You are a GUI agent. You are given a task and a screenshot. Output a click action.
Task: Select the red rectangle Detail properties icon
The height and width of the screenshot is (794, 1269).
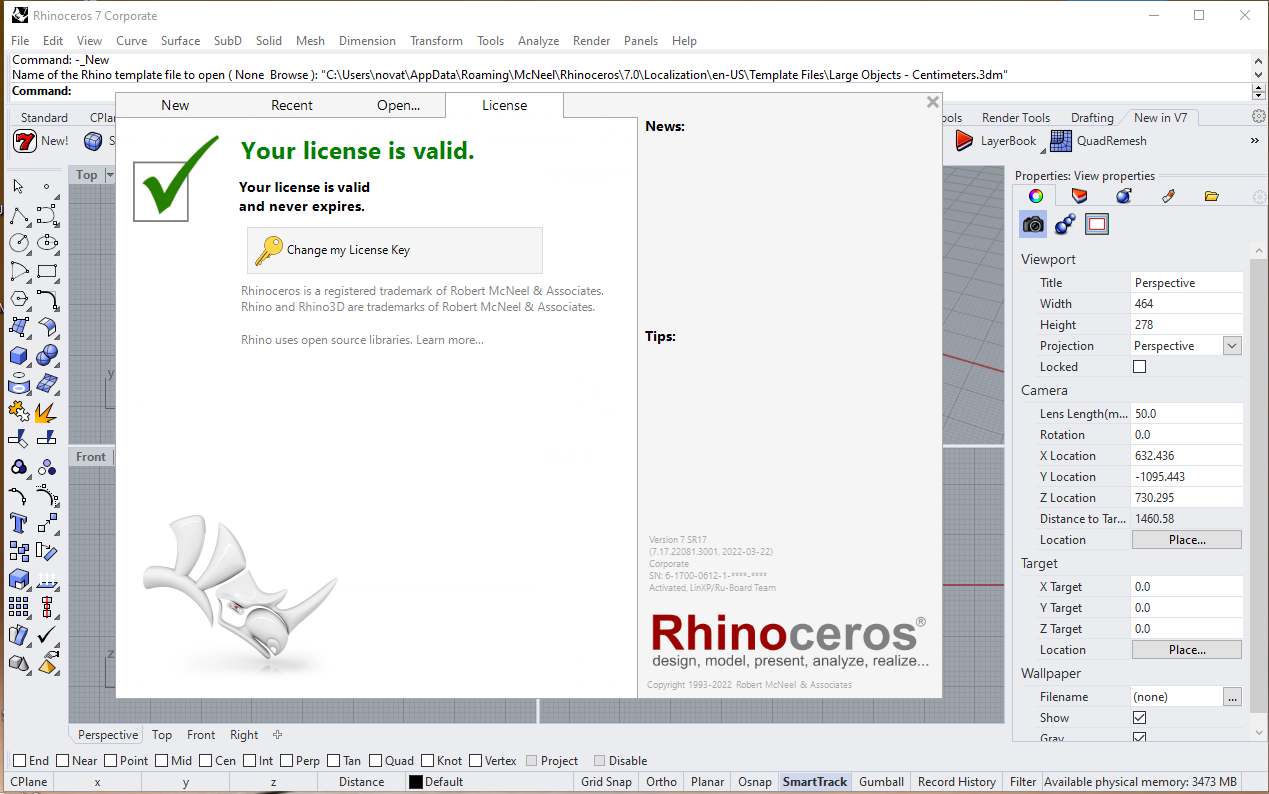tap(1097, 224)
